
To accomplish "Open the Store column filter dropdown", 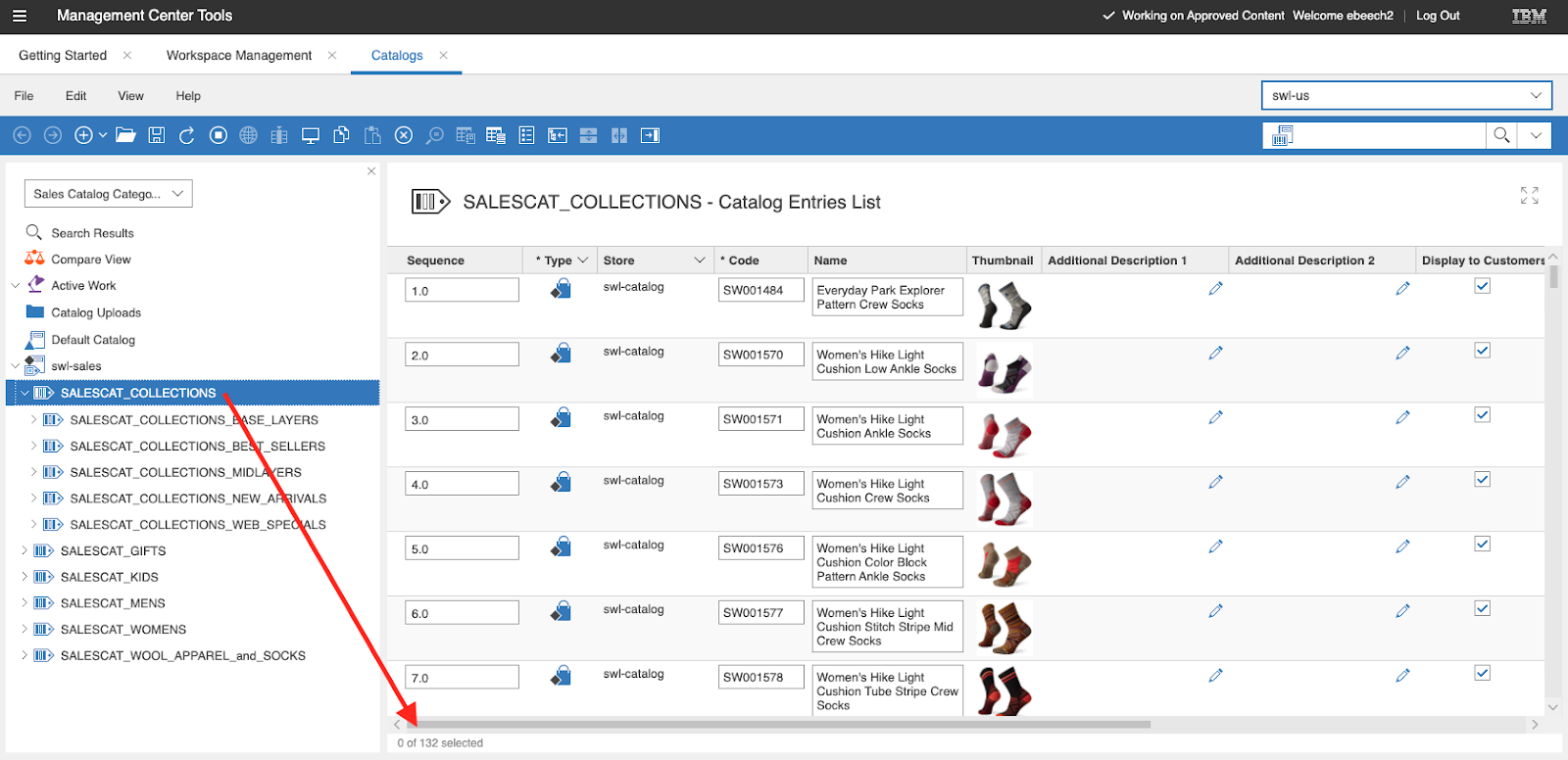I will pyautogui.click(x=700, y=261).
